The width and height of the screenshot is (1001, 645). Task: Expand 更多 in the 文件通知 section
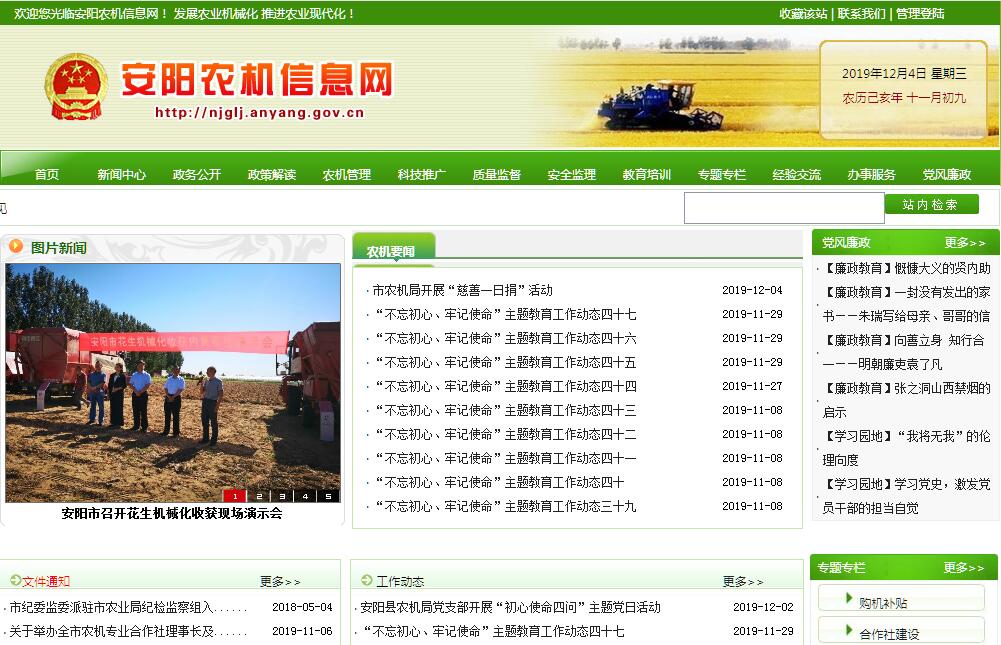(280, 581)
